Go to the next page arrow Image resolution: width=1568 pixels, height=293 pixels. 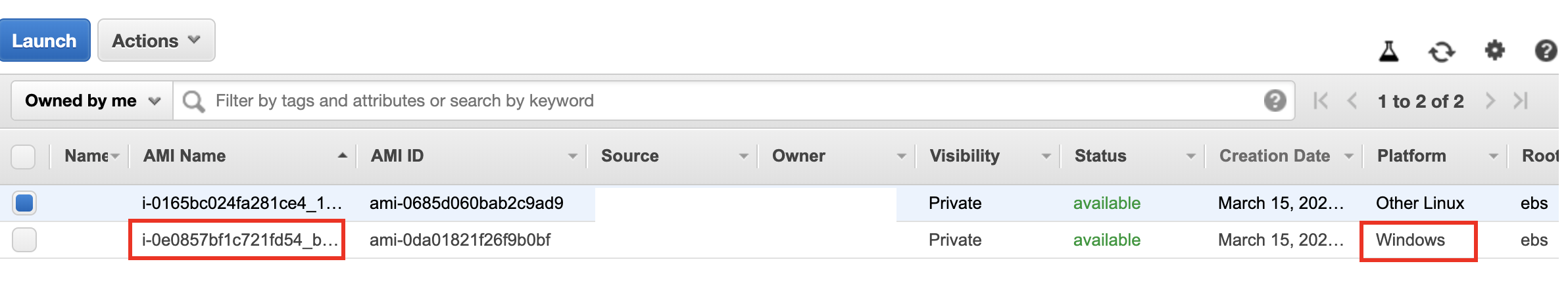(1490, 101)
